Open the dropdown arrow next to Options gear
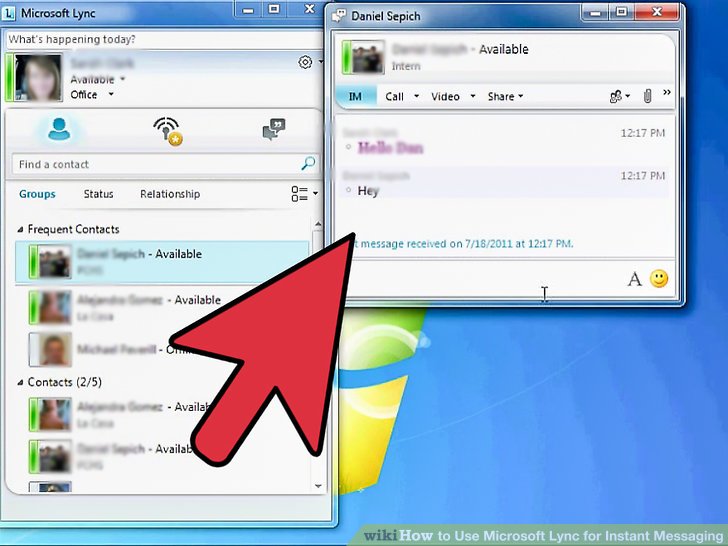The height and width of the screenshot is (546, 728). 320,62
